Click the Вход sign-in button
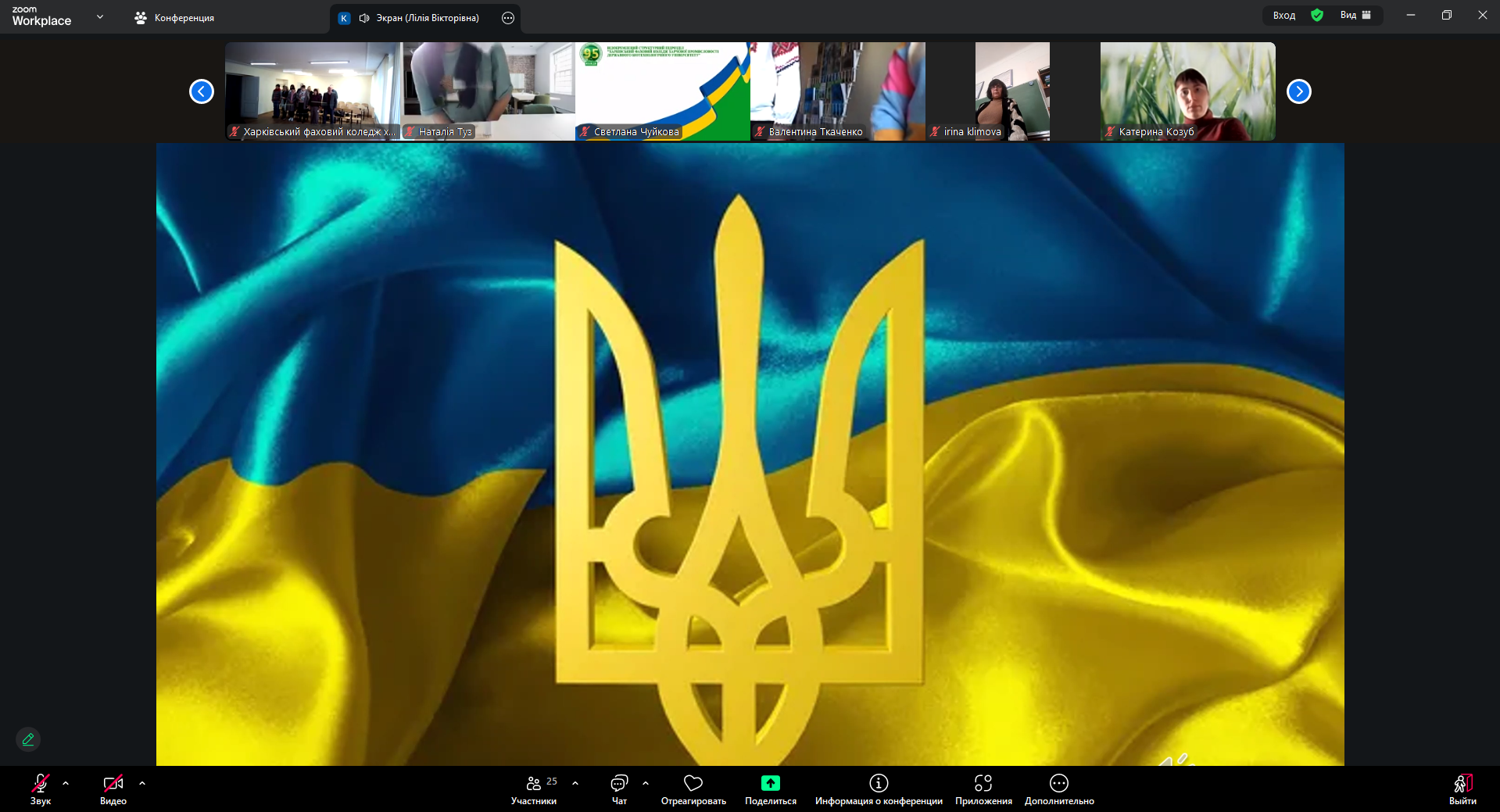Screen dimensions: 1500x812 [1283, 15]
